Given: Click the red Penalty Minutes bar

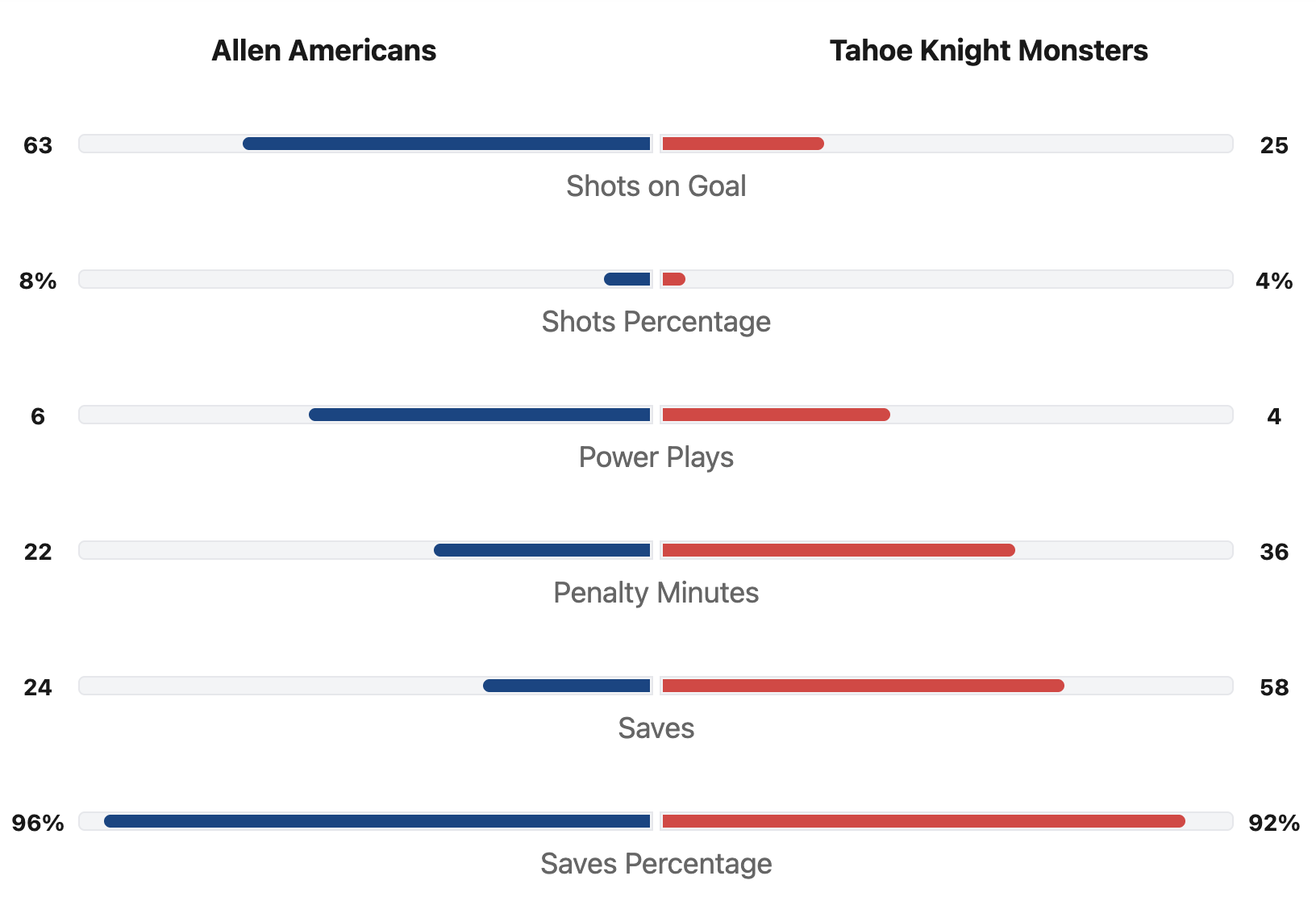Looking at the screenshot, I should click(838, 550).
